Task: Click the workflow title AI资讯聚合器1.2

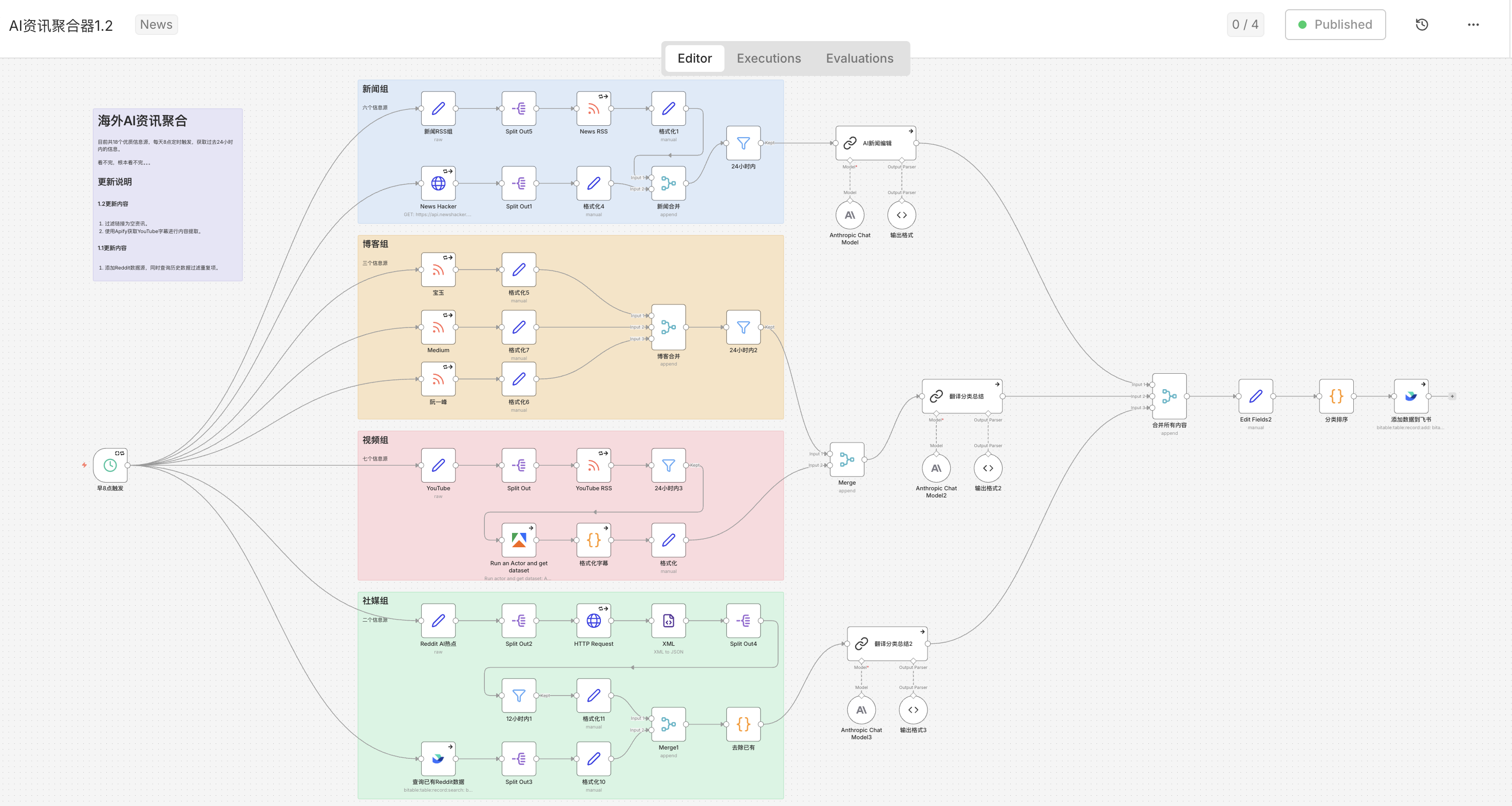Action: [61, 26]
